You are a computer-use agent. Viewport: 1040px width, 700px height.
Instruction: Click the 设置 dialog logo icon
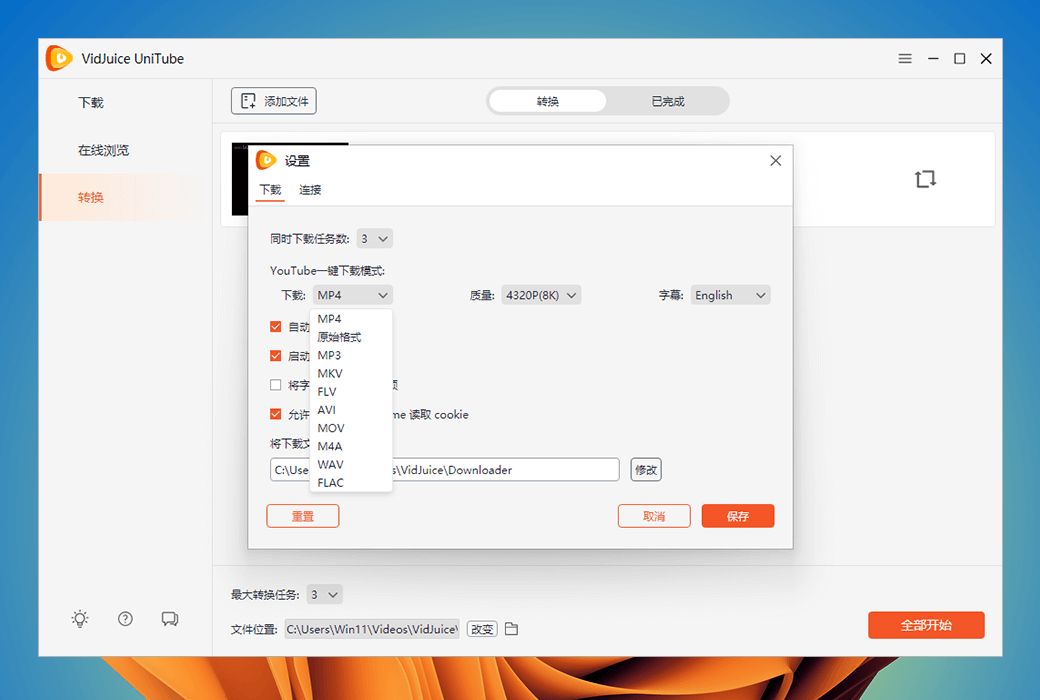pyautogui.click(x=266, y=160)
